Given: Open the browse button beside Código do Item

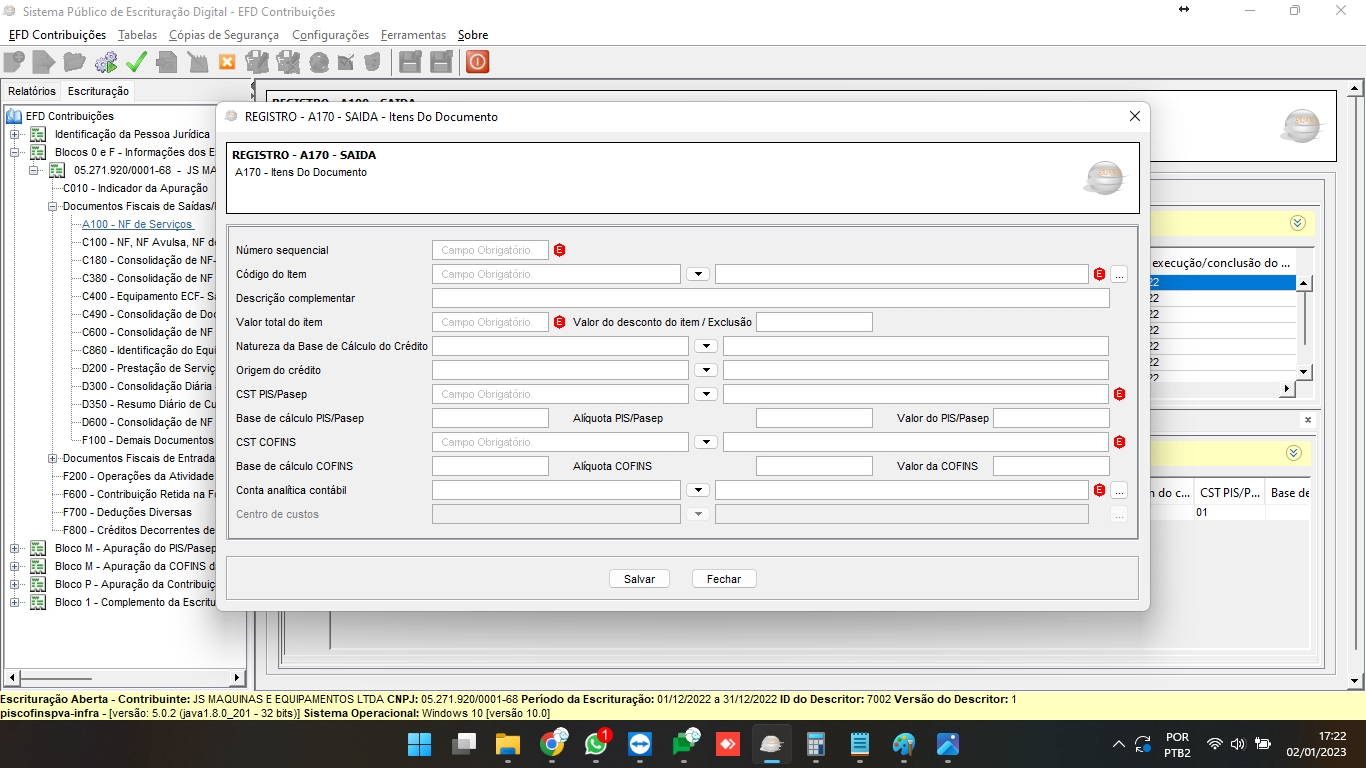Looking at the screenshot, I should (1119, 274).
